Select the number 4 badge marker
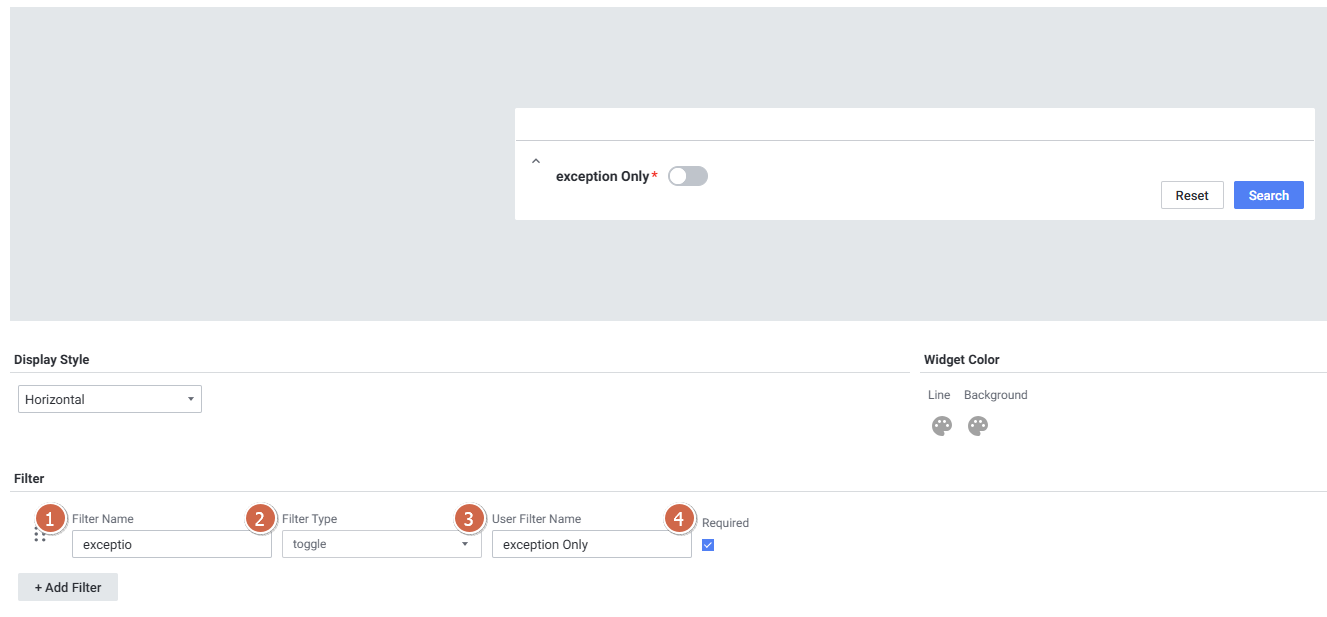The image size is (1327, 617). pyautogui.click(x=680, y=518)
